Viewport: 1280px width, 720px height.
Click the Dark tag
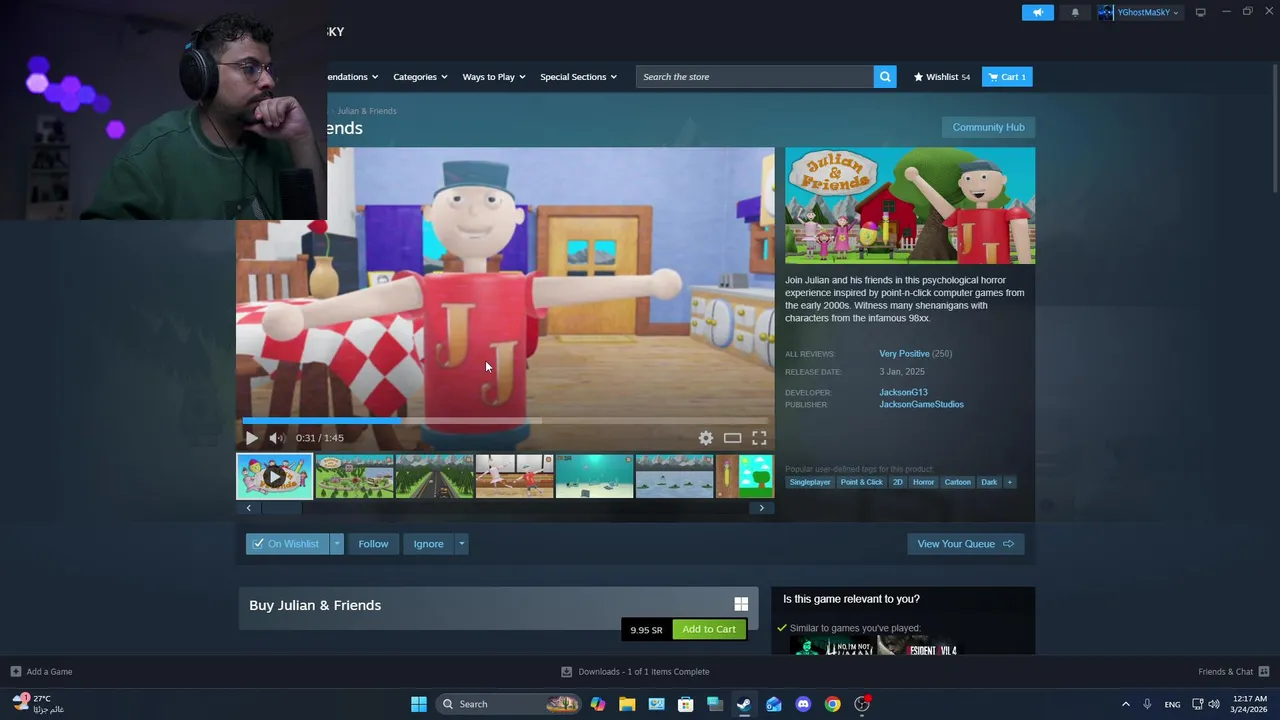[x=989, y=482]
